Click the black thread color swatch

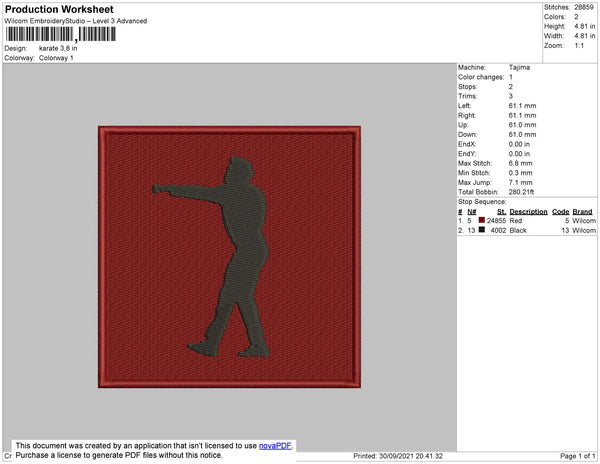pos(482,230)
